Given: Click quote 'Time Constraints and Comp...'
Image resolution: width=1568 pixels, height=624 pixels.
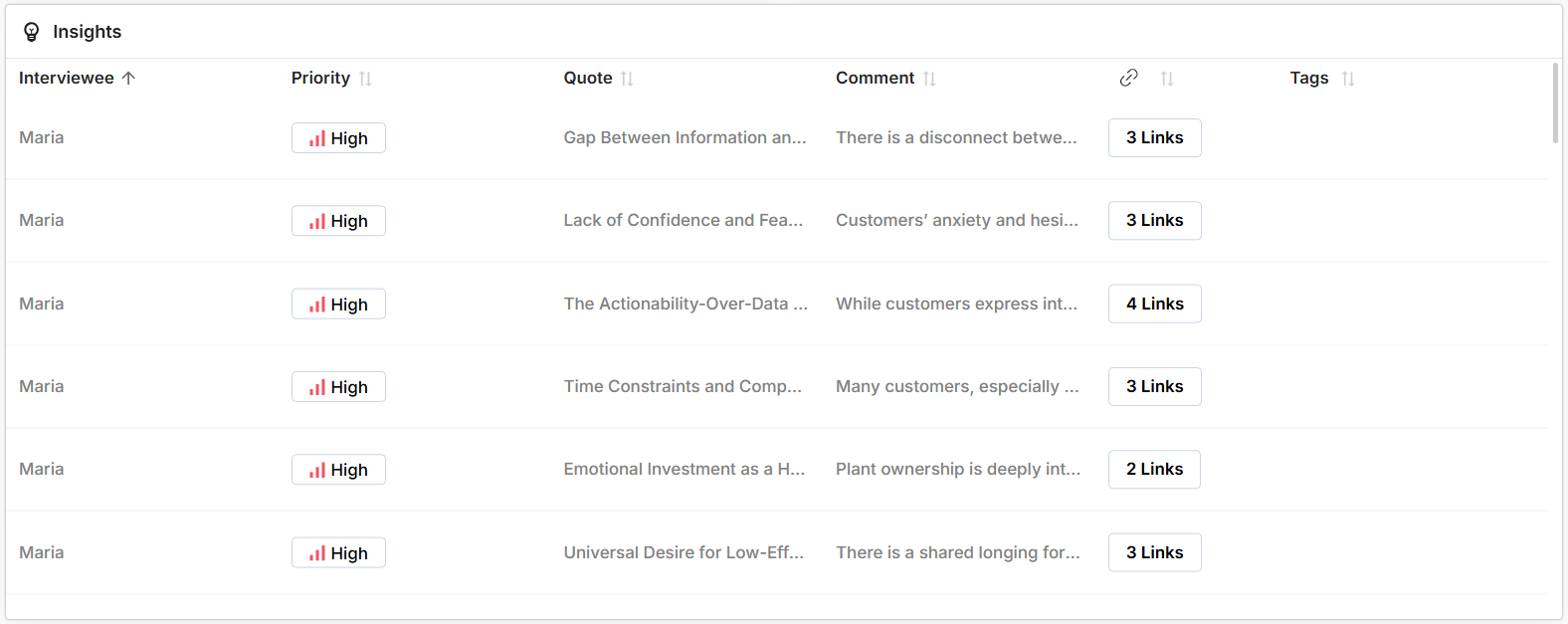Looking at the screenshot, I should [683, 386].
